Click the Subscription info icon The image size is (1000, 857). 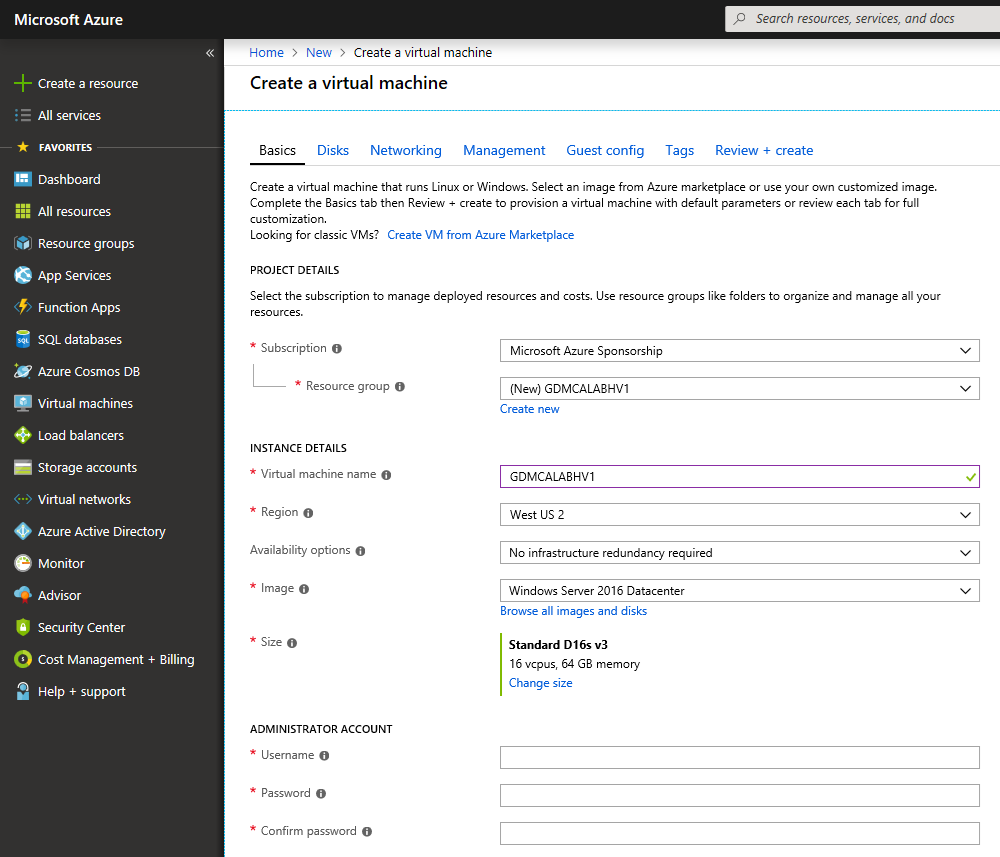[337, 349]
